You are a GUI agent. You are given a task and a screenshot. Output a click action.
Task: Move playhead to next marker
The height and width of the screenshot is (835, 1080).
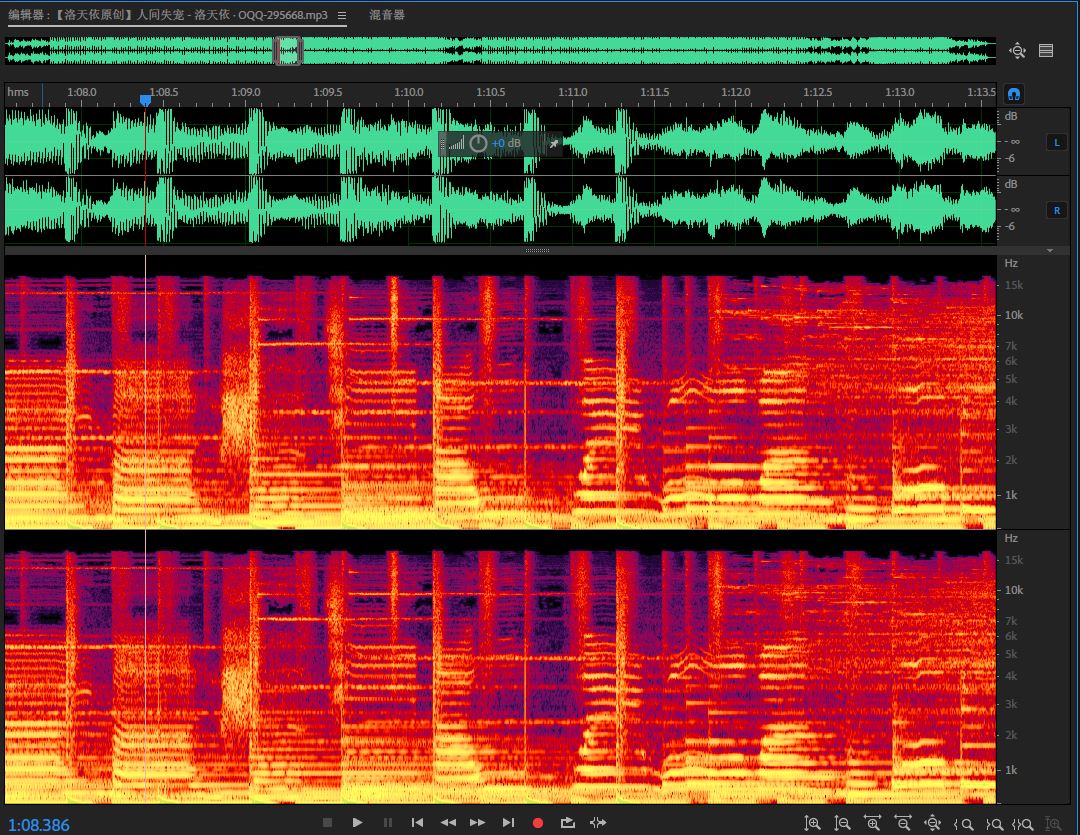508,823
